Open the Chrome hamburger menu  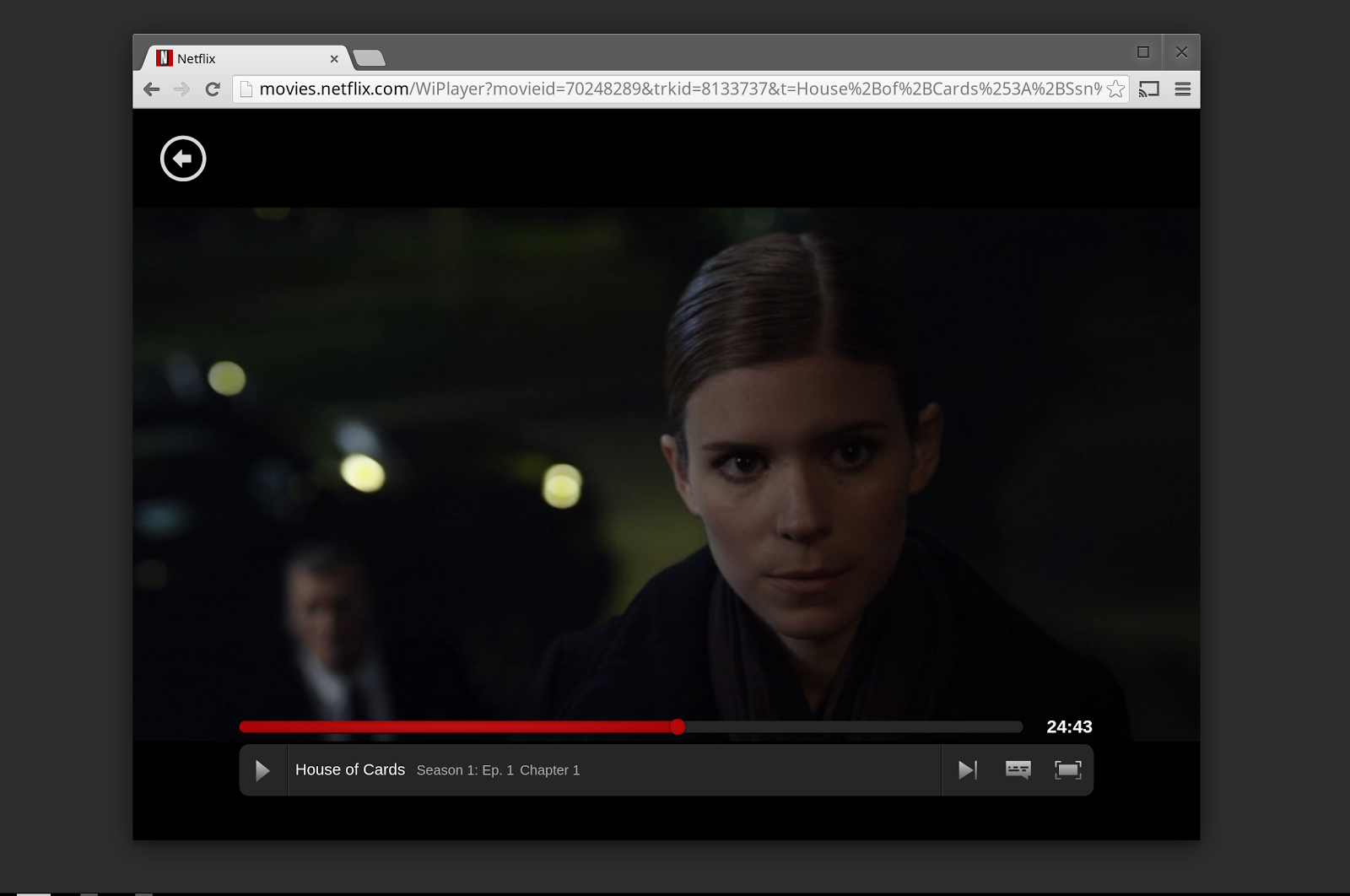1182,88
